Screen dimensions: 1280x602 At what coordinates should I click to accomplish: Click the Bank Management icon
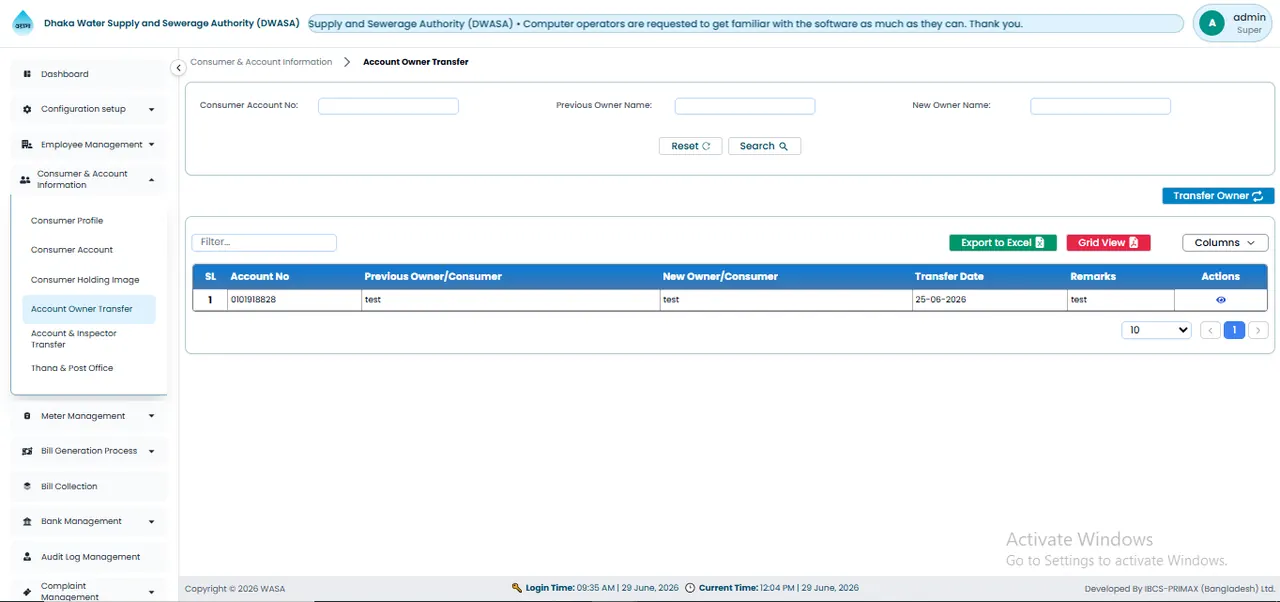tap(27, 522)
